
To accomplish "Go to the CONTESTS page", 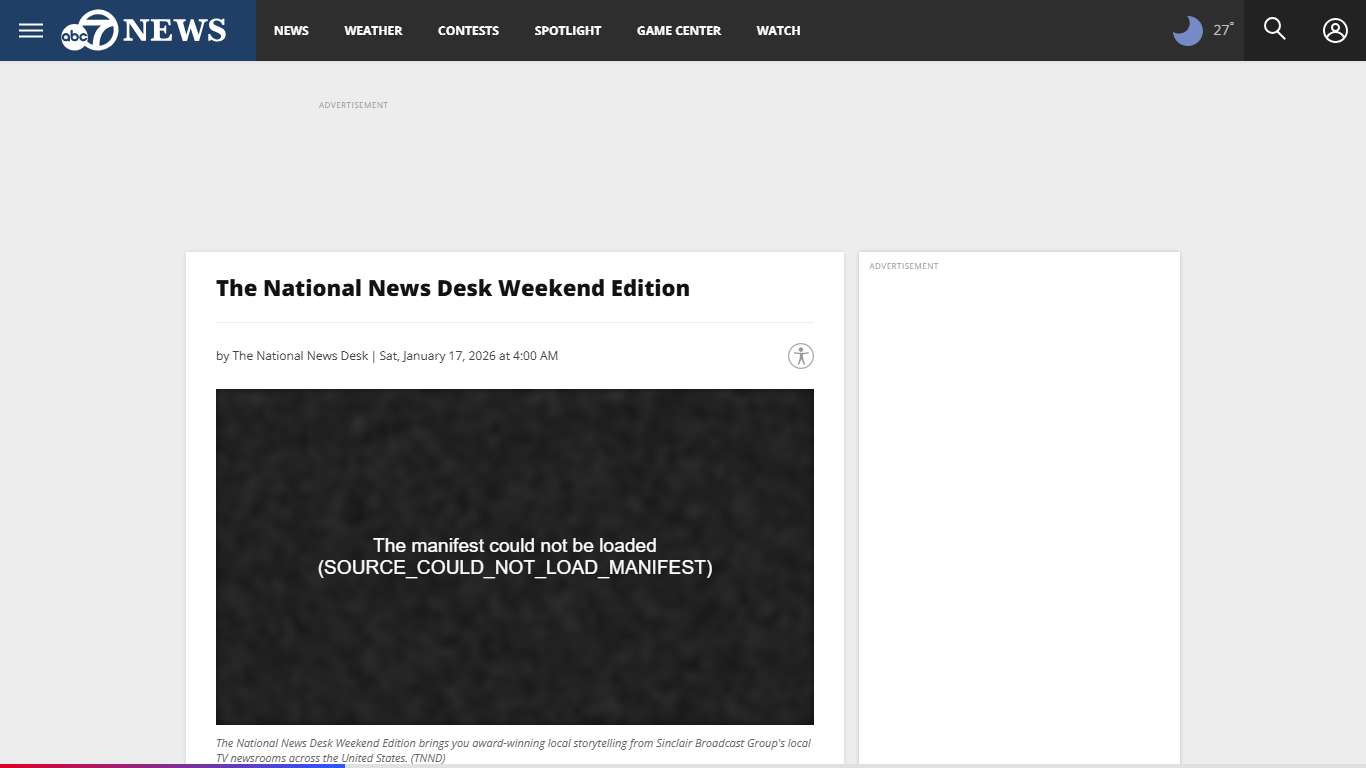I will (x=468, y=31).
